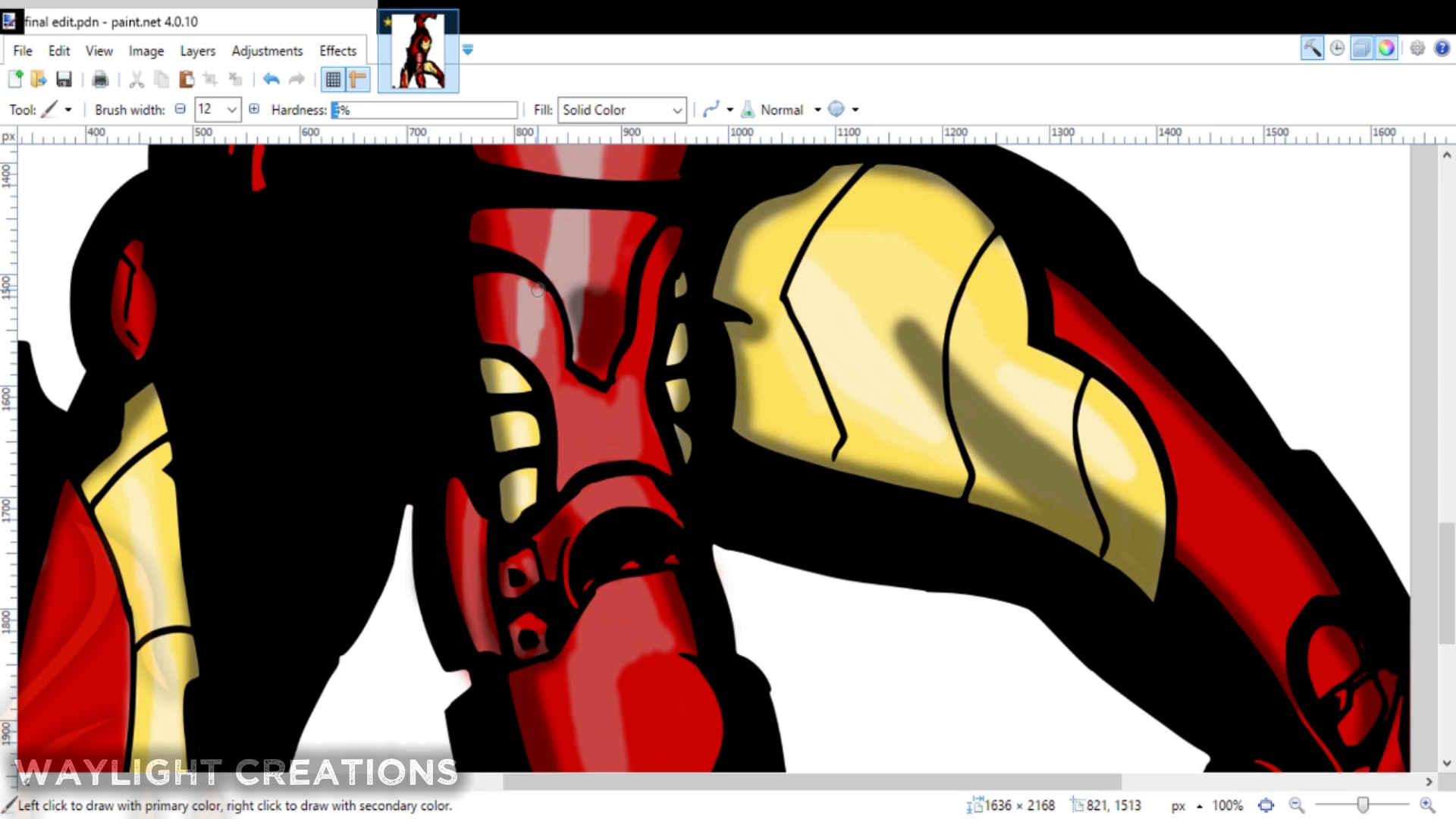The height and width of the screenshot is (819, 1456).
Task: Expand the Brush width combo box
Action: (x=231, y=110)
